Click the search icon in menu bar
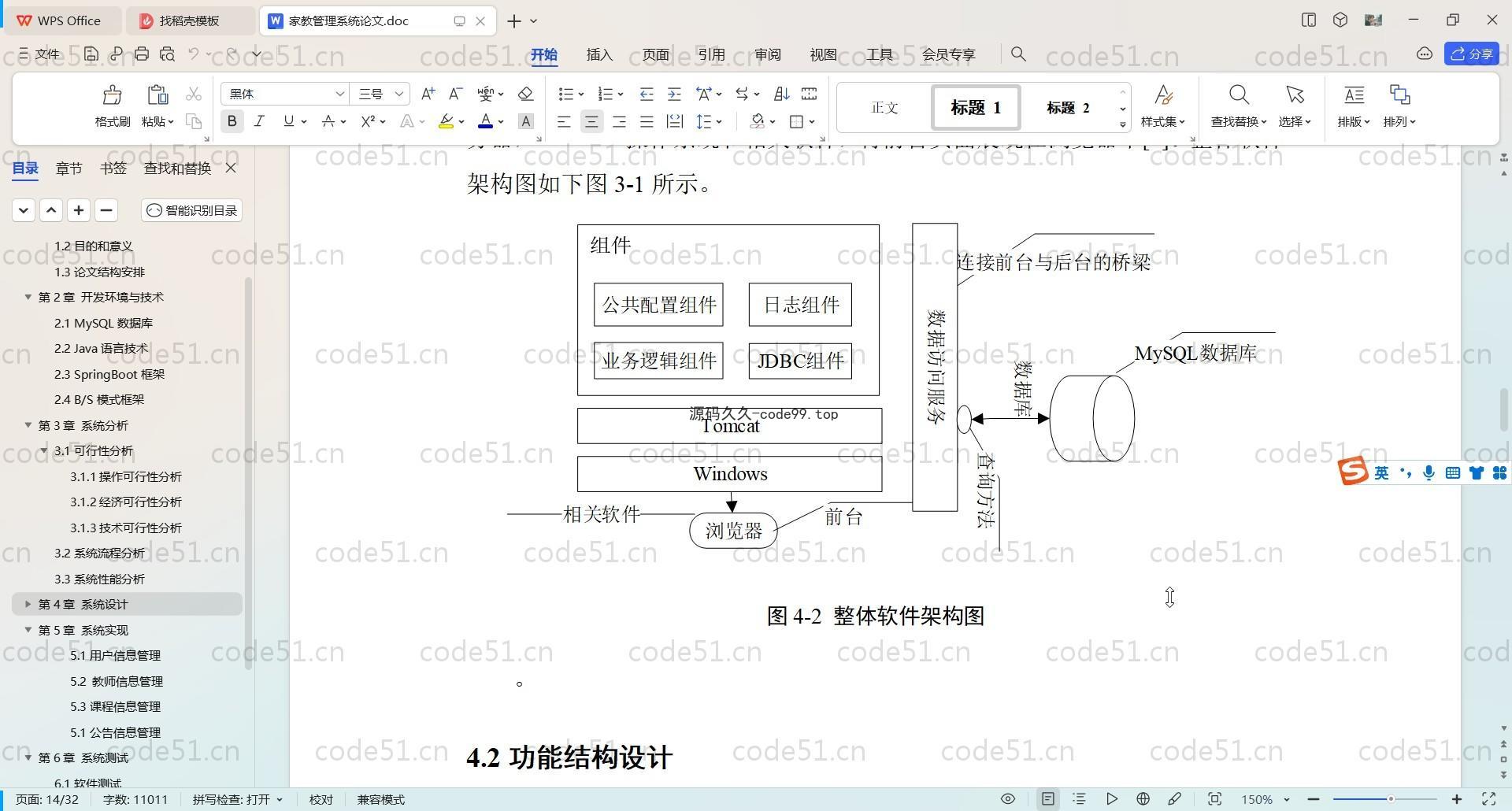Image resolution: width=1512 pixels, height=811 pixels. (x=1018, y=54)
